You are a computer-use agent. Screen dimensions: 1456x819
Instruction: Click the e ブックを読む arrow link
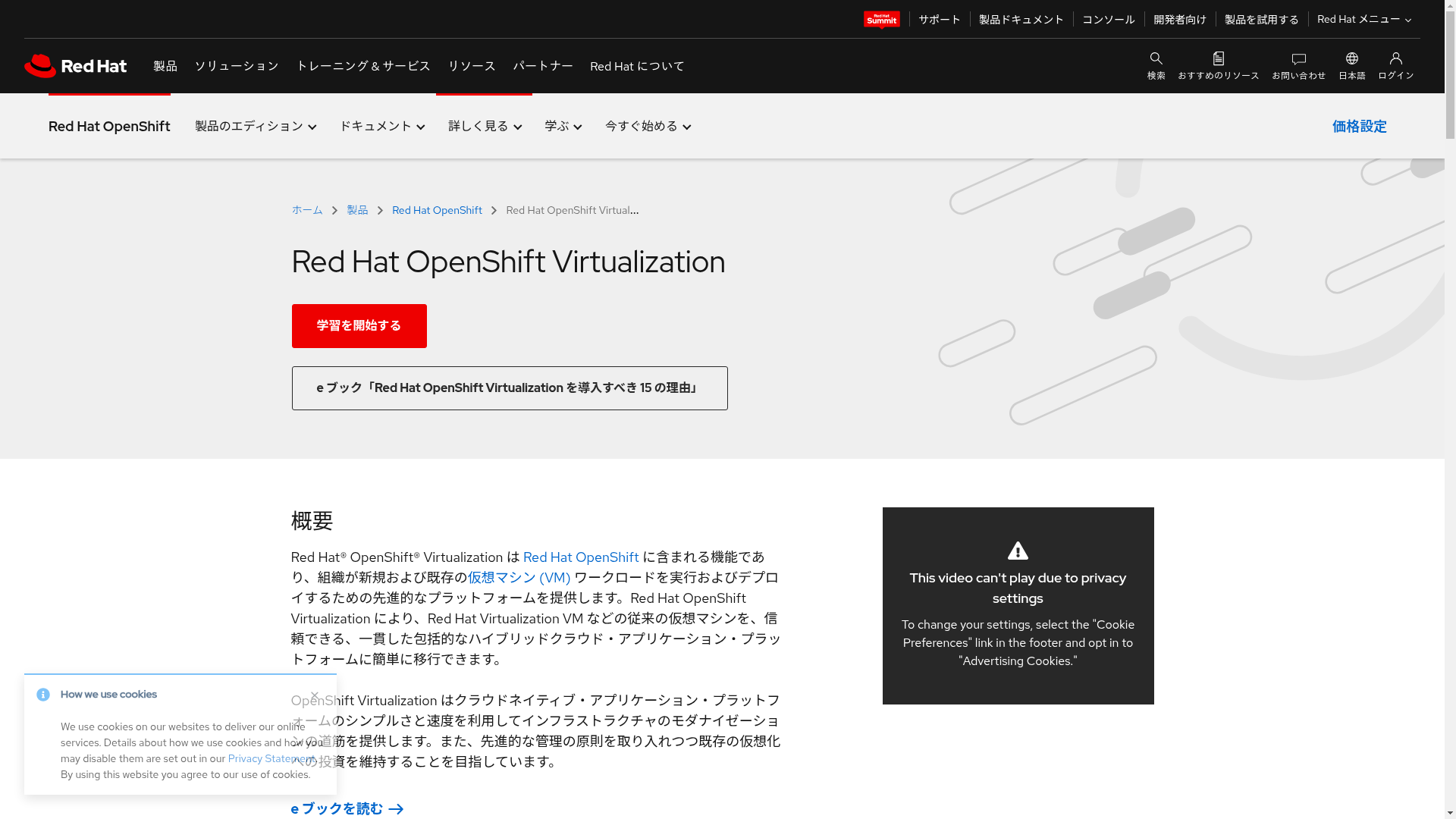347,808
